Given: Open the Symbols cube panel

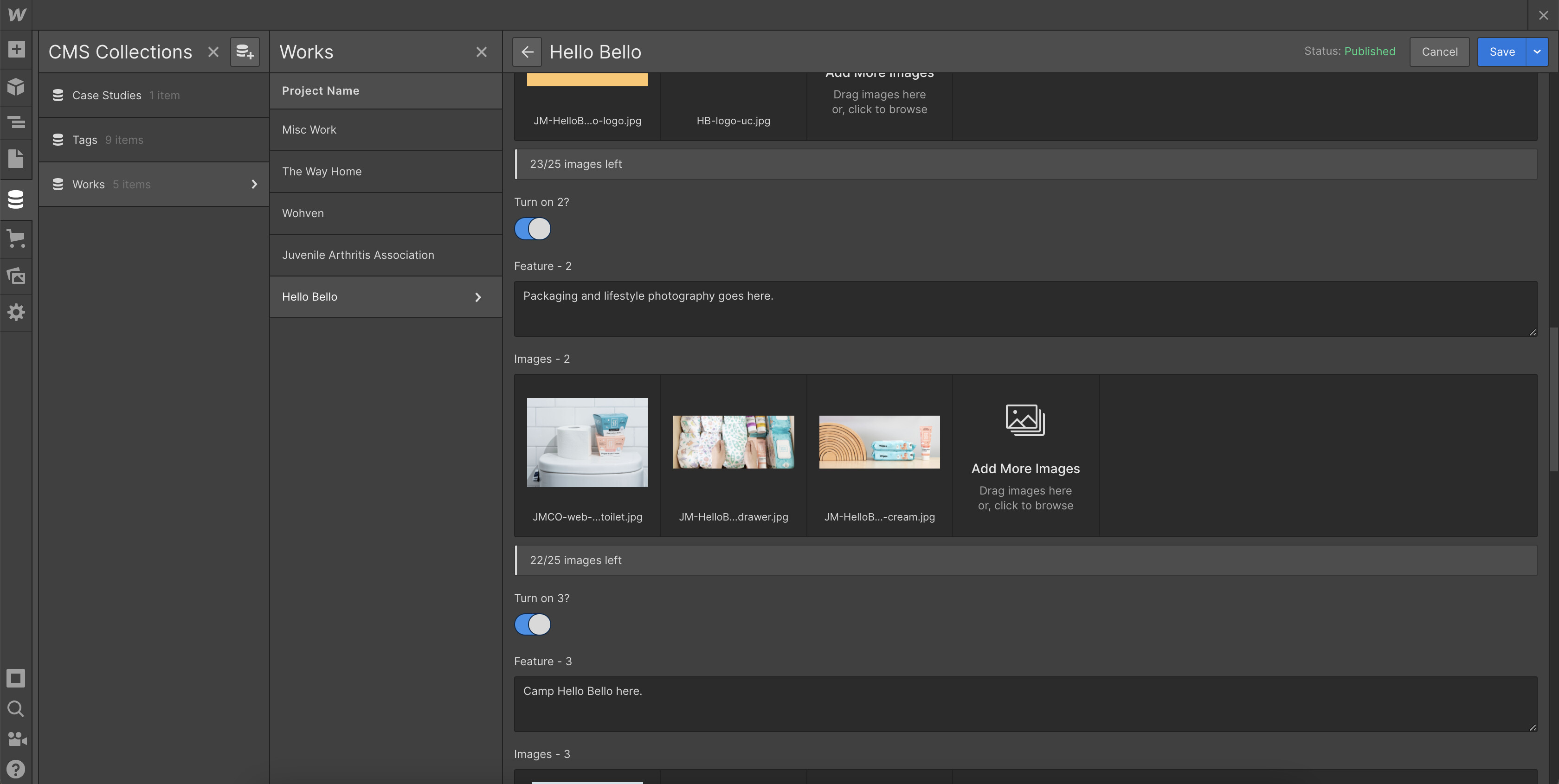Looking at the screenshot, I should click(x=16, y=86).
